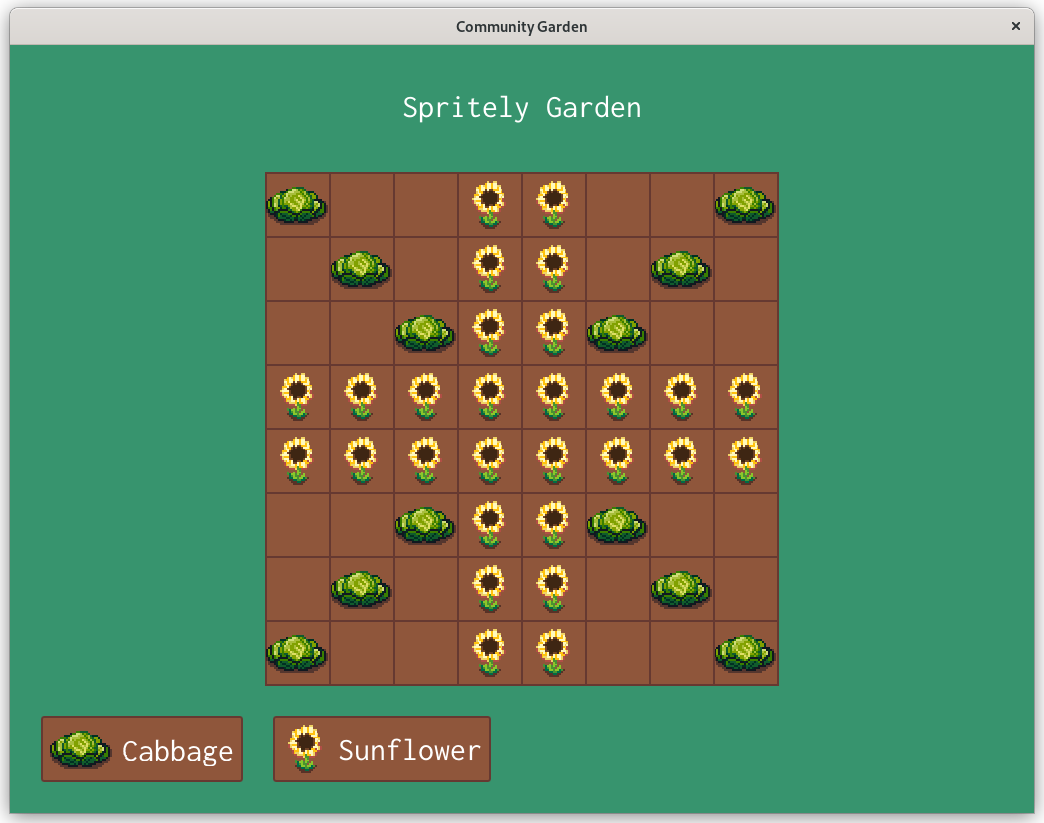Click the cabbage in the bottom-left corner tile

(297, 653)
